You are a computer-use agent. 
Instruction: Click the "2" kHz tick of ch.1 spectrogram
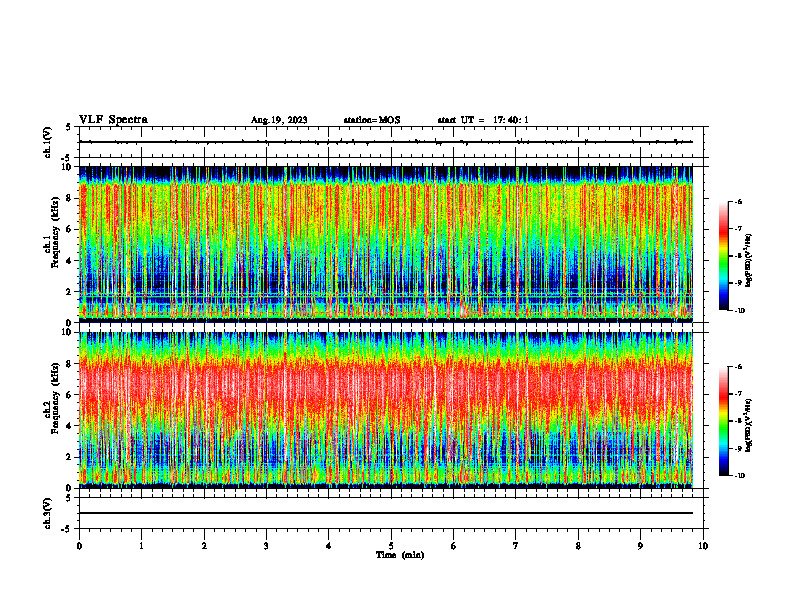[70, 291]
